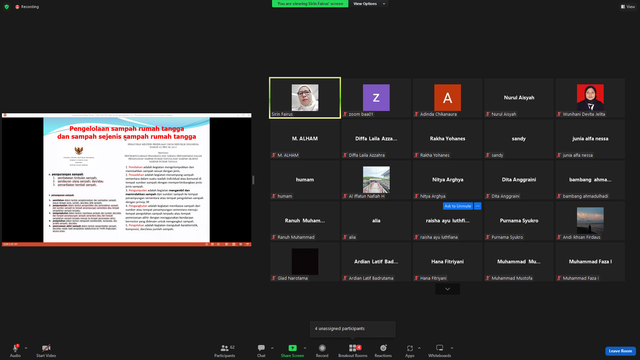Click the green Share Screen icon
This screenshot has width=640, height=360.
[x=292, y=348]
